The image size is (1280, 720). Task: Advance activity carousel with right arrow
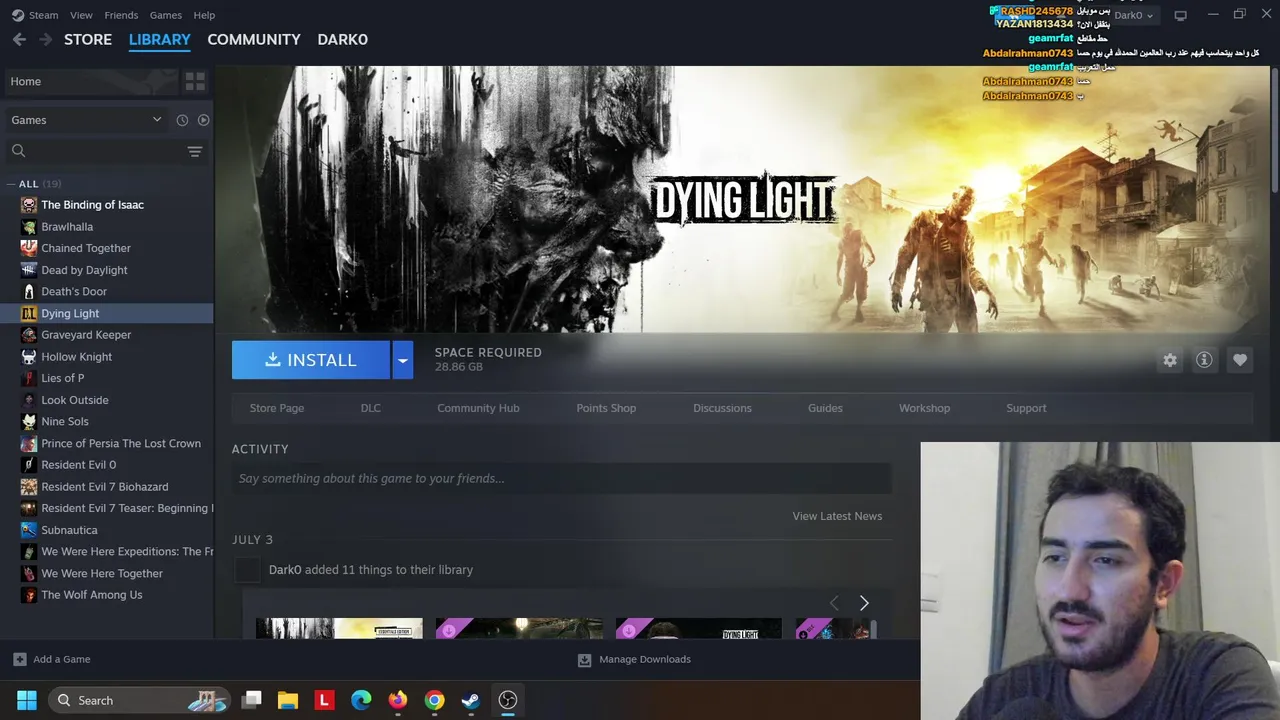pos(864,603)
